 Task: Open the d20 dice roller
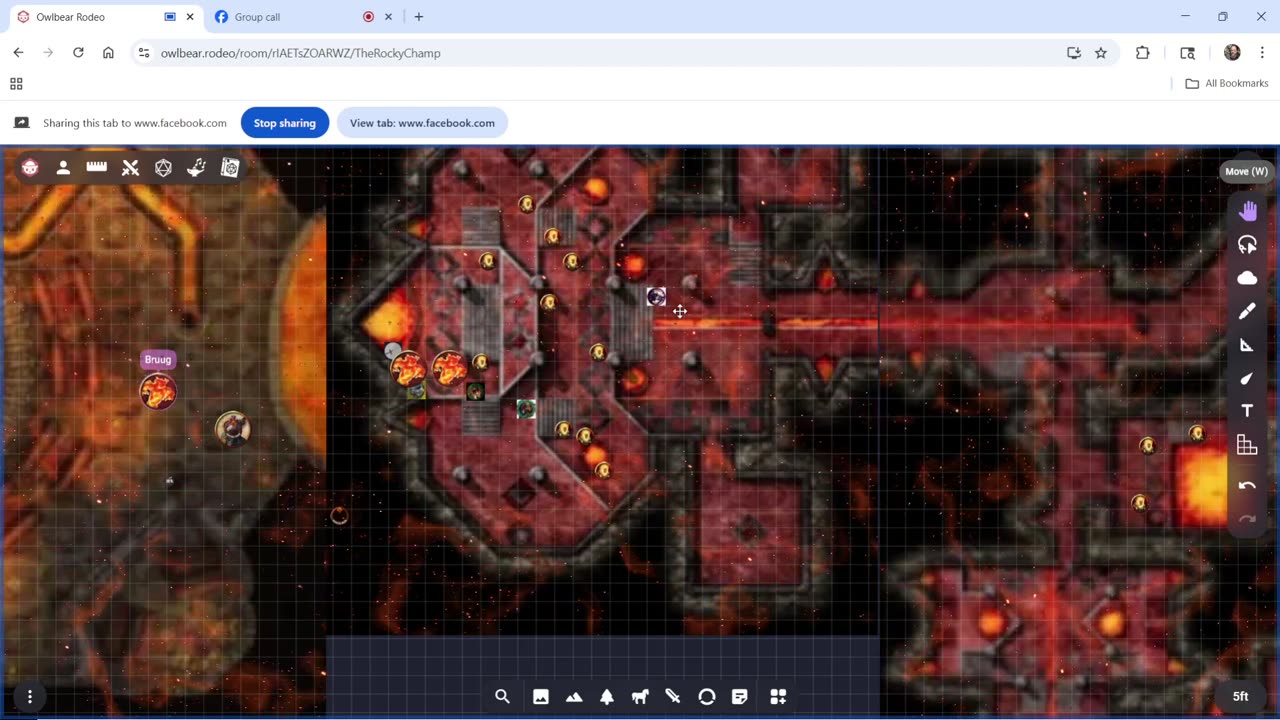[163, 168]
